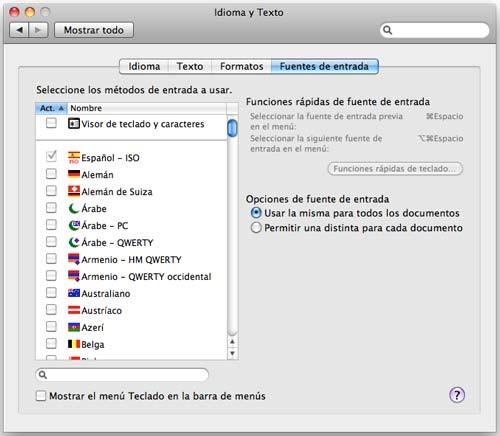This screenshot has height=436, width=500.
Task: Check the Armenio – QWERTY occidental checkbox
Action: tap(51, 276)
